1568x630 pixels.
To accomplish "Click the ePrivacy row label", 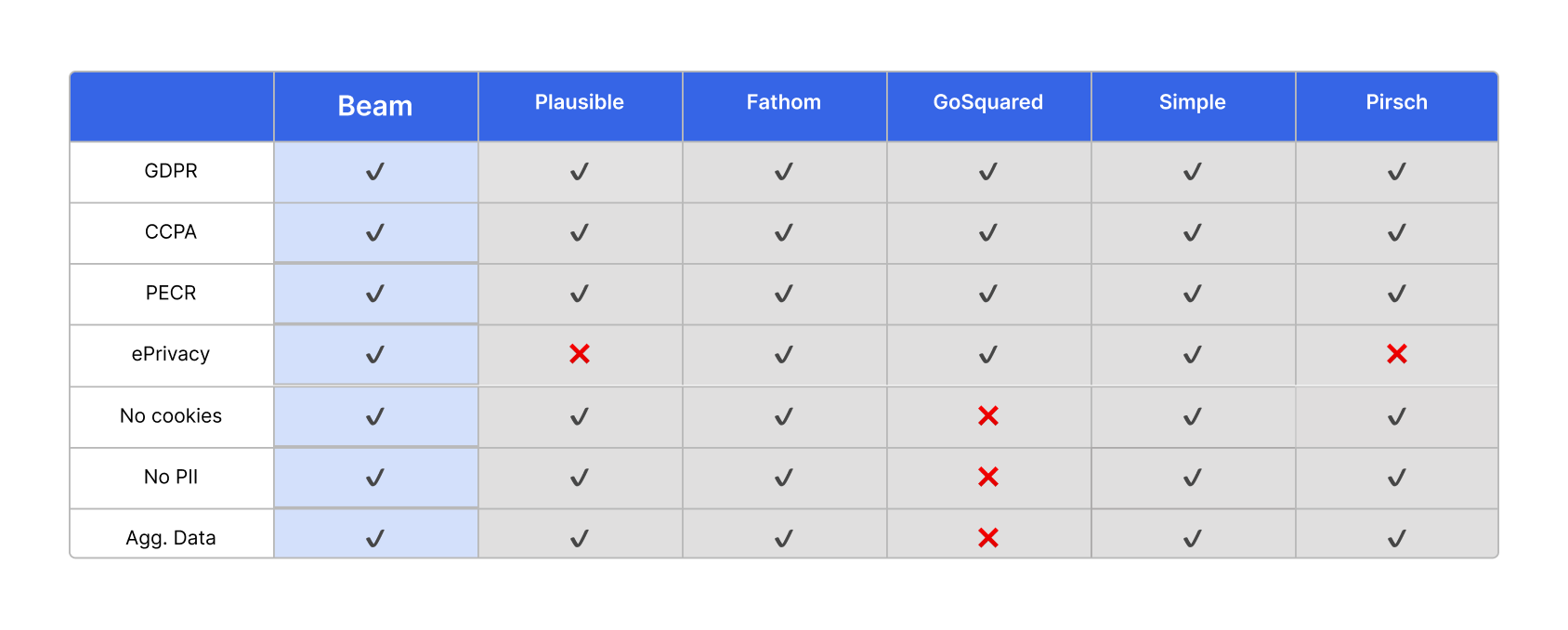I will [x=171, y=354].
